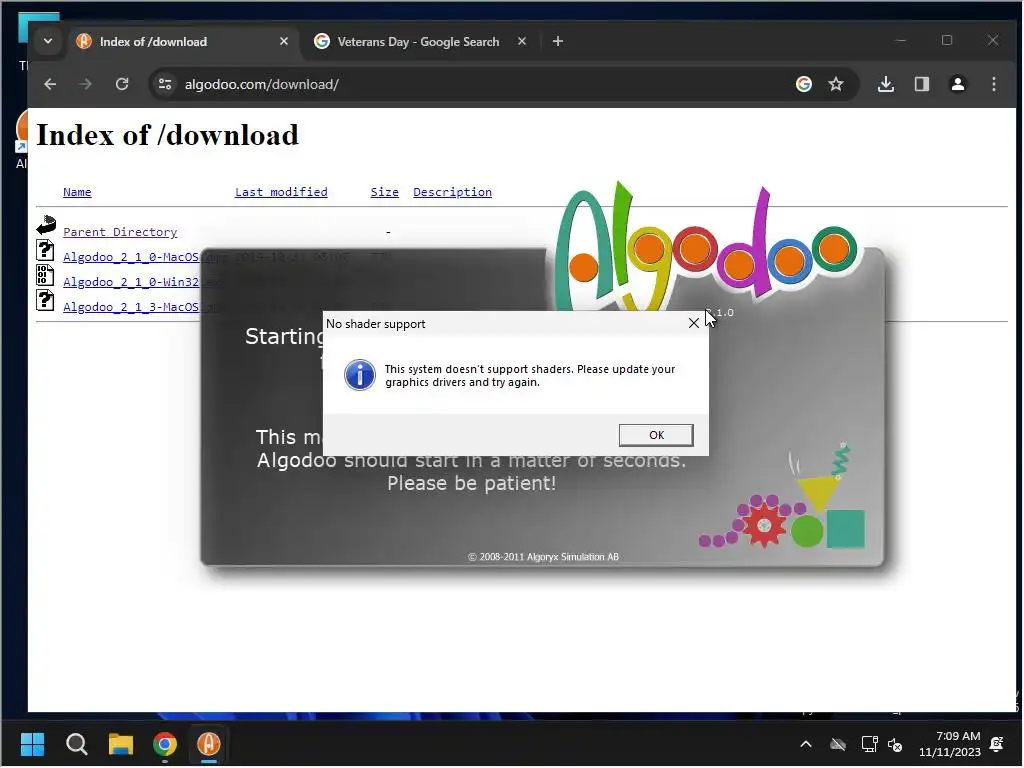Go forward in Chrome browser
This screenshot has width=1024, height=768.
[x=86, y=84]
